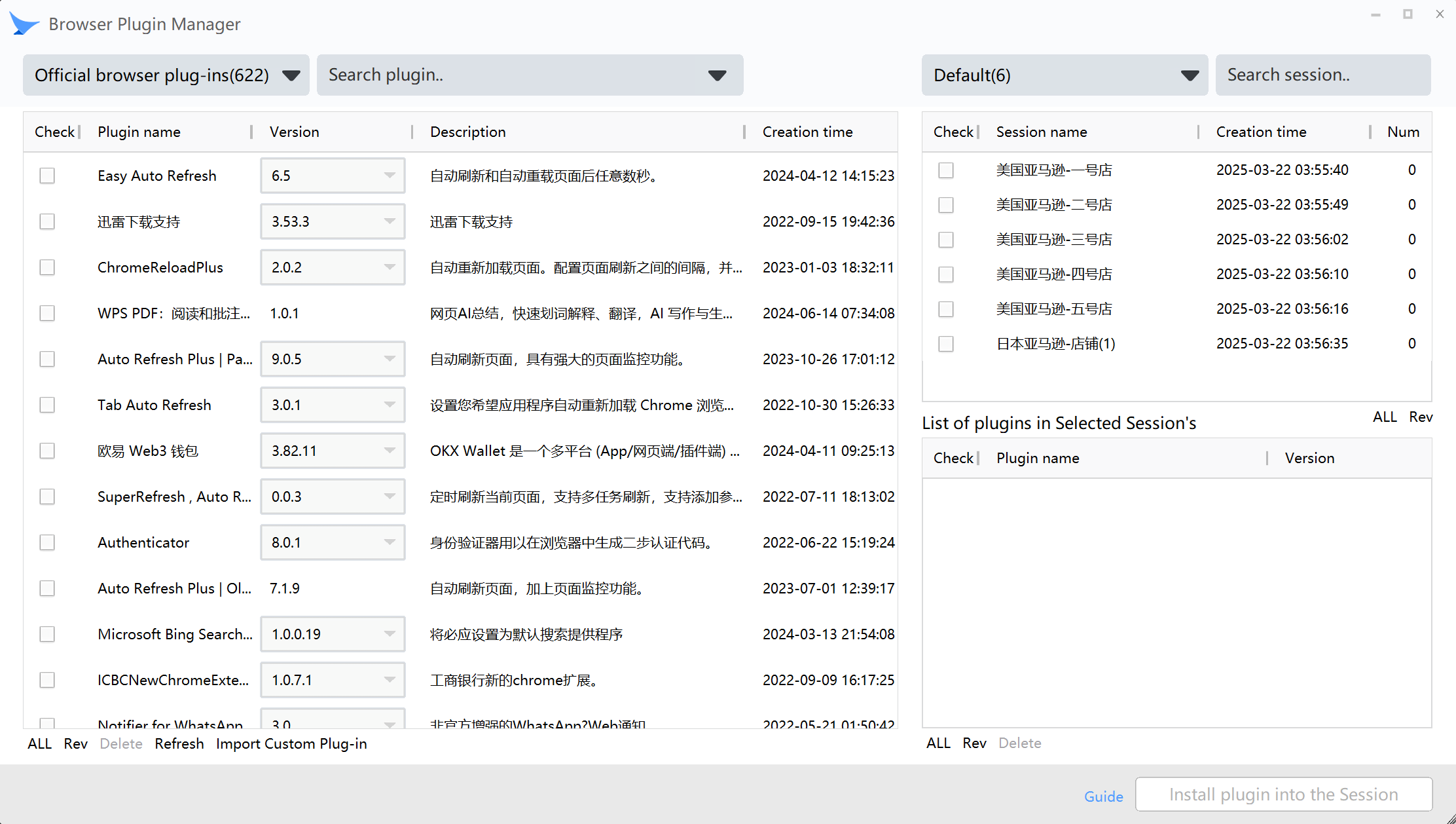Image resolution: width=1456 pixels, height=824 pixels.
Task: Open SuperRefresh 0.0.3 version dropdown
Action: point(333,496)
